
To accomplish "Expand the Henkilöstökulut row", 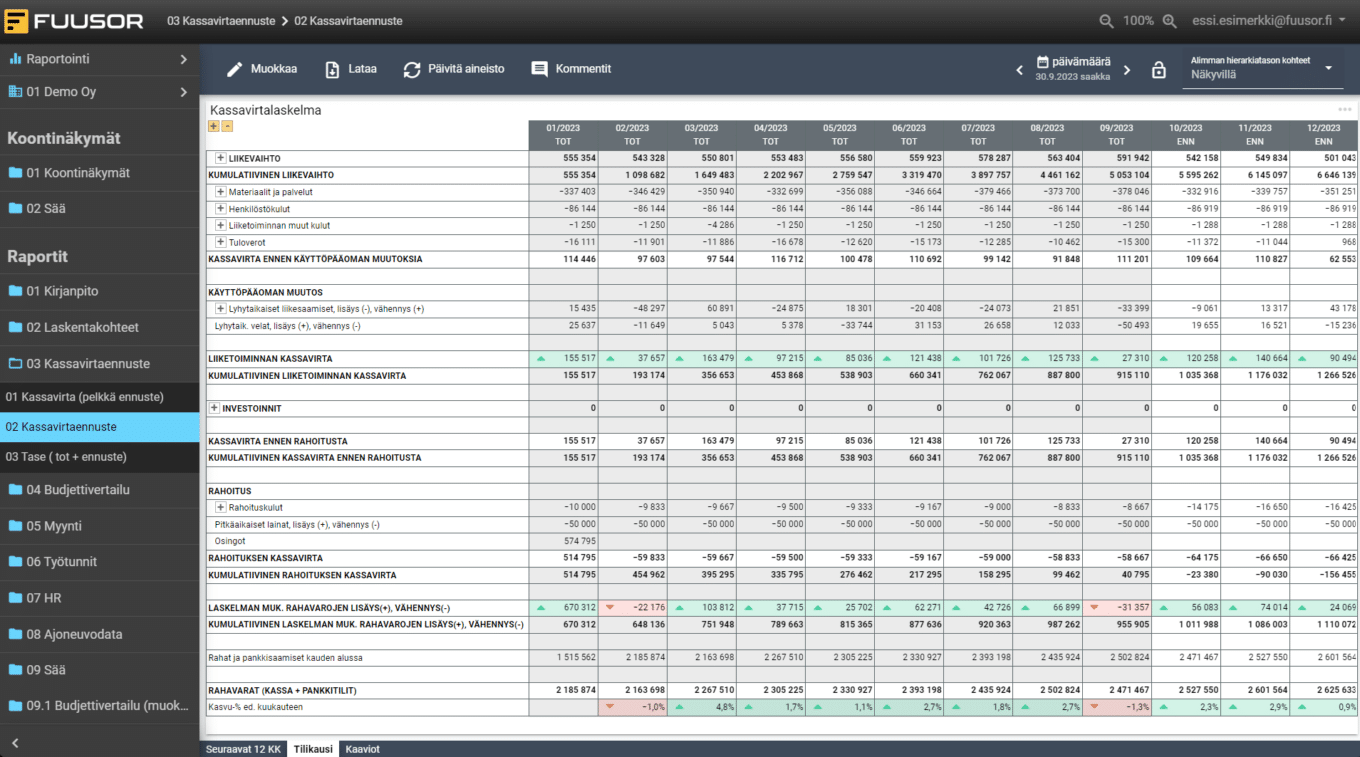I will tap(220, 208).
